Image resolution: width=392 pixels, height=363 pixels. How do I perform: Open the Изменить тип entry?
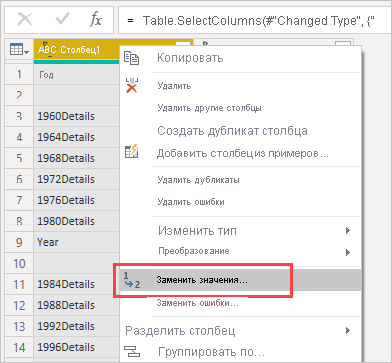tap(197, 231)
